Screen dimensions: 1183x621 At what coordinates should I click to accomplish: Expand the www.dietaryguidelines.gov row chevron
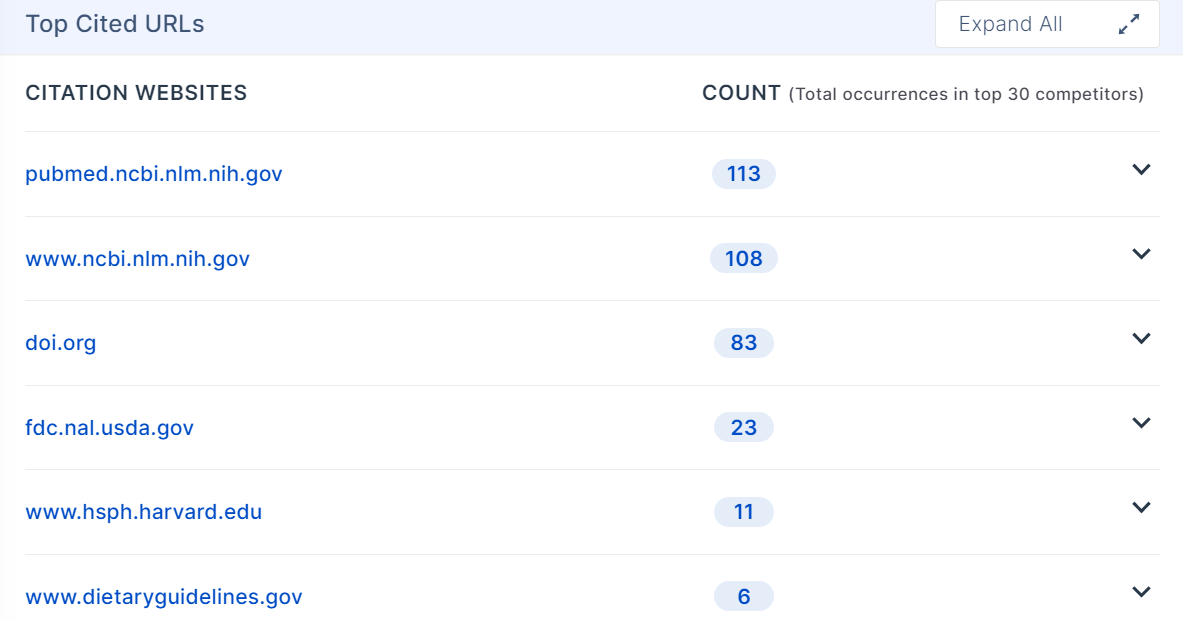1141,592
